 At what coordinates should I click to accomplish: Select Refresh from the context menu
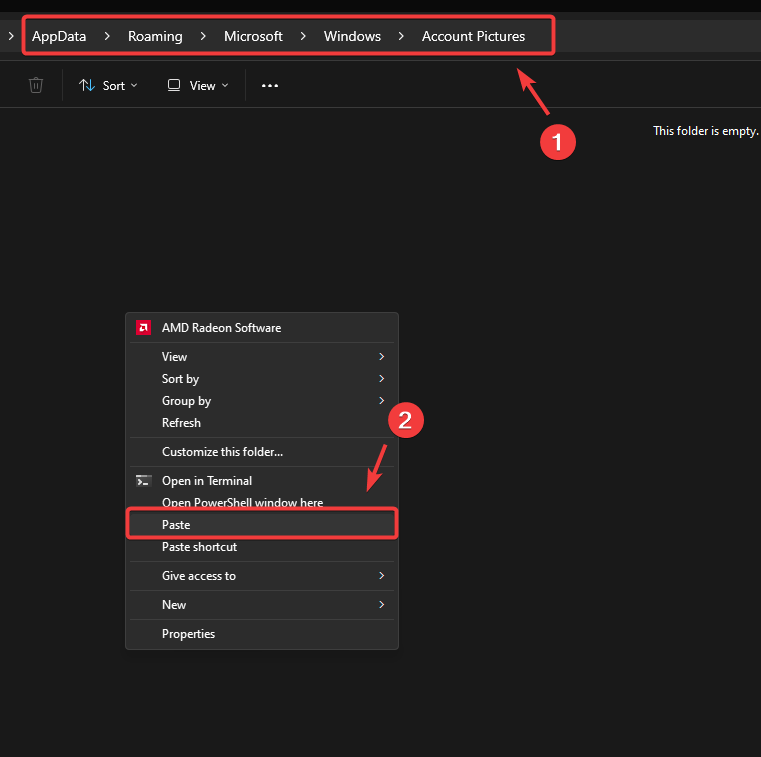[x=182, y=423]
